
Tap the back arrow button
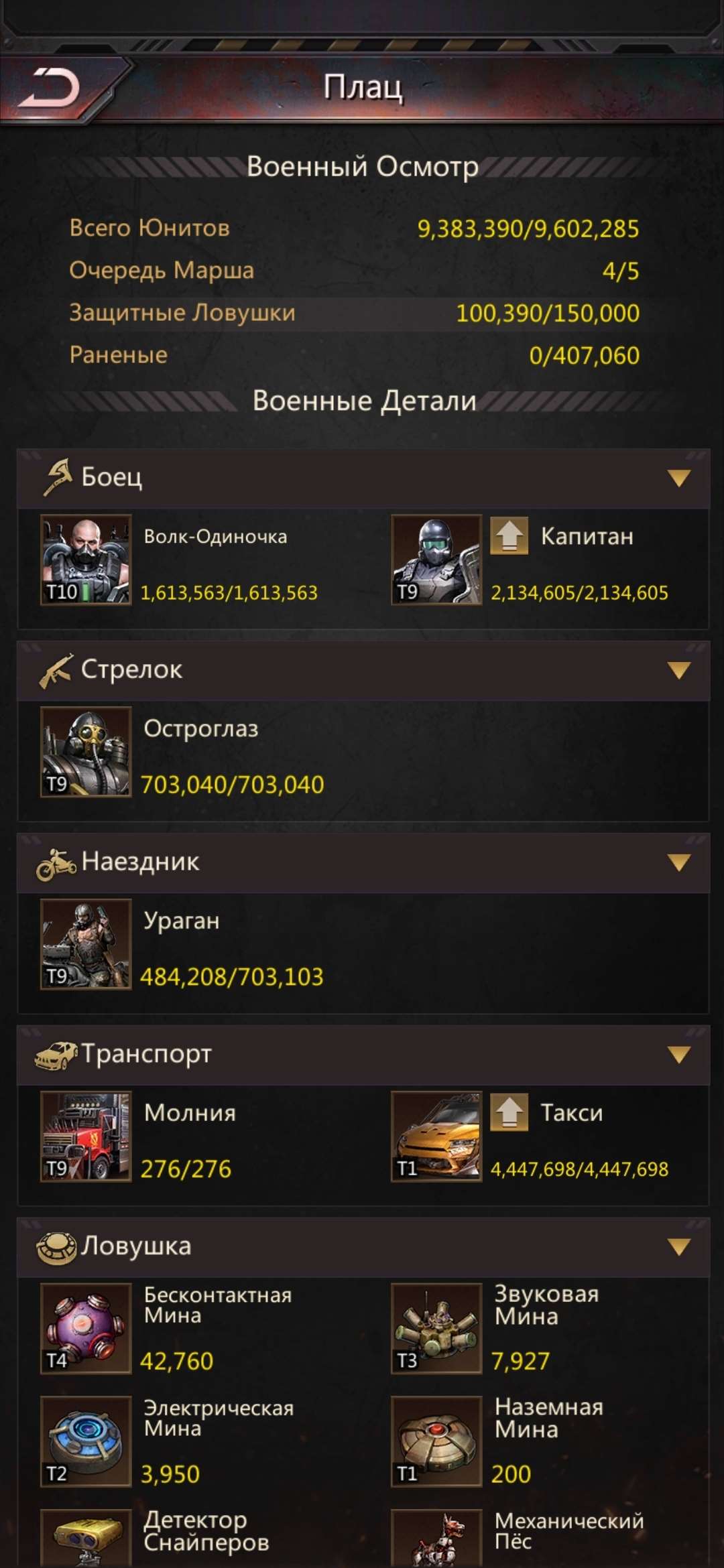point(50,88)
